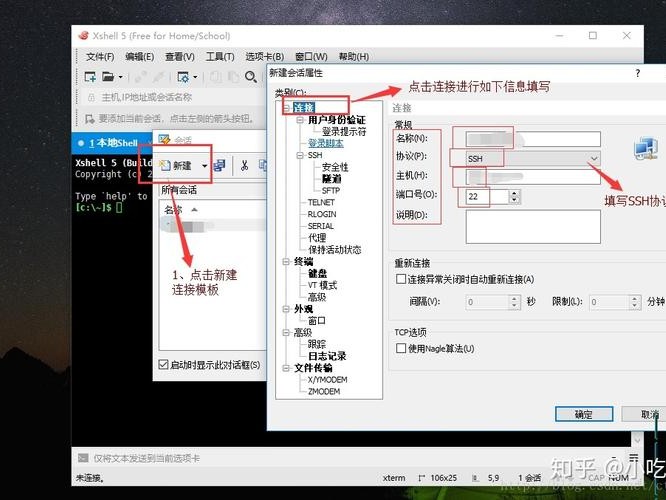Select TELNET in the category tree
The height and width of the screenshot is (500, 666).
(321, 202)
